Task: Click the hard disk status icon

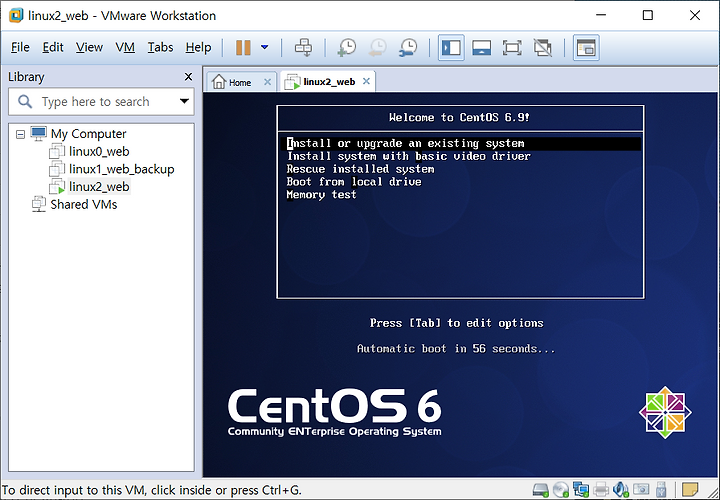Action: click(x=541, y=490)
